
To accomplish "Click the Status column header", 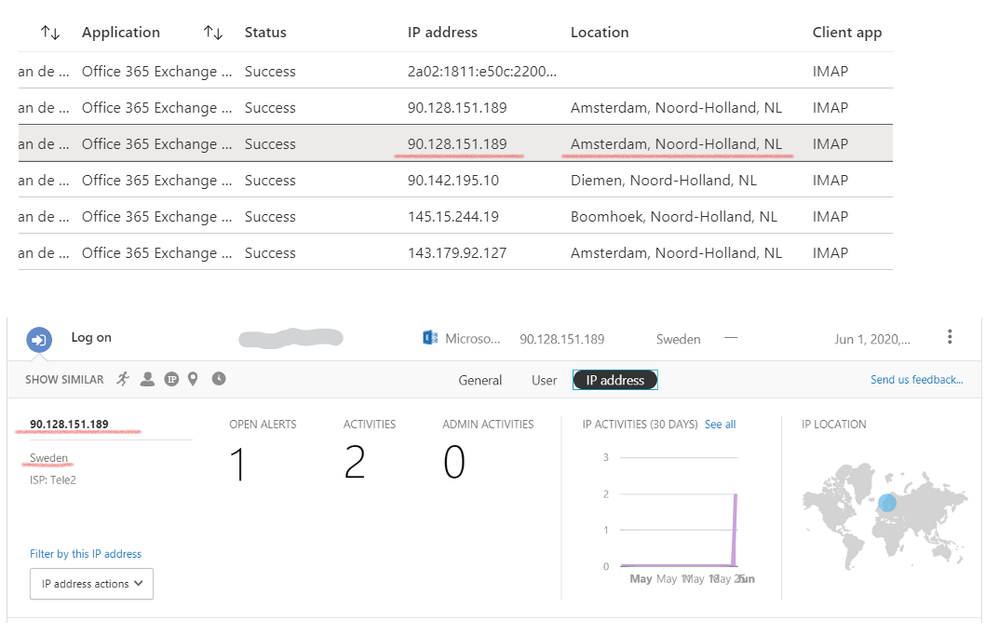I will [x=265, y=32].
